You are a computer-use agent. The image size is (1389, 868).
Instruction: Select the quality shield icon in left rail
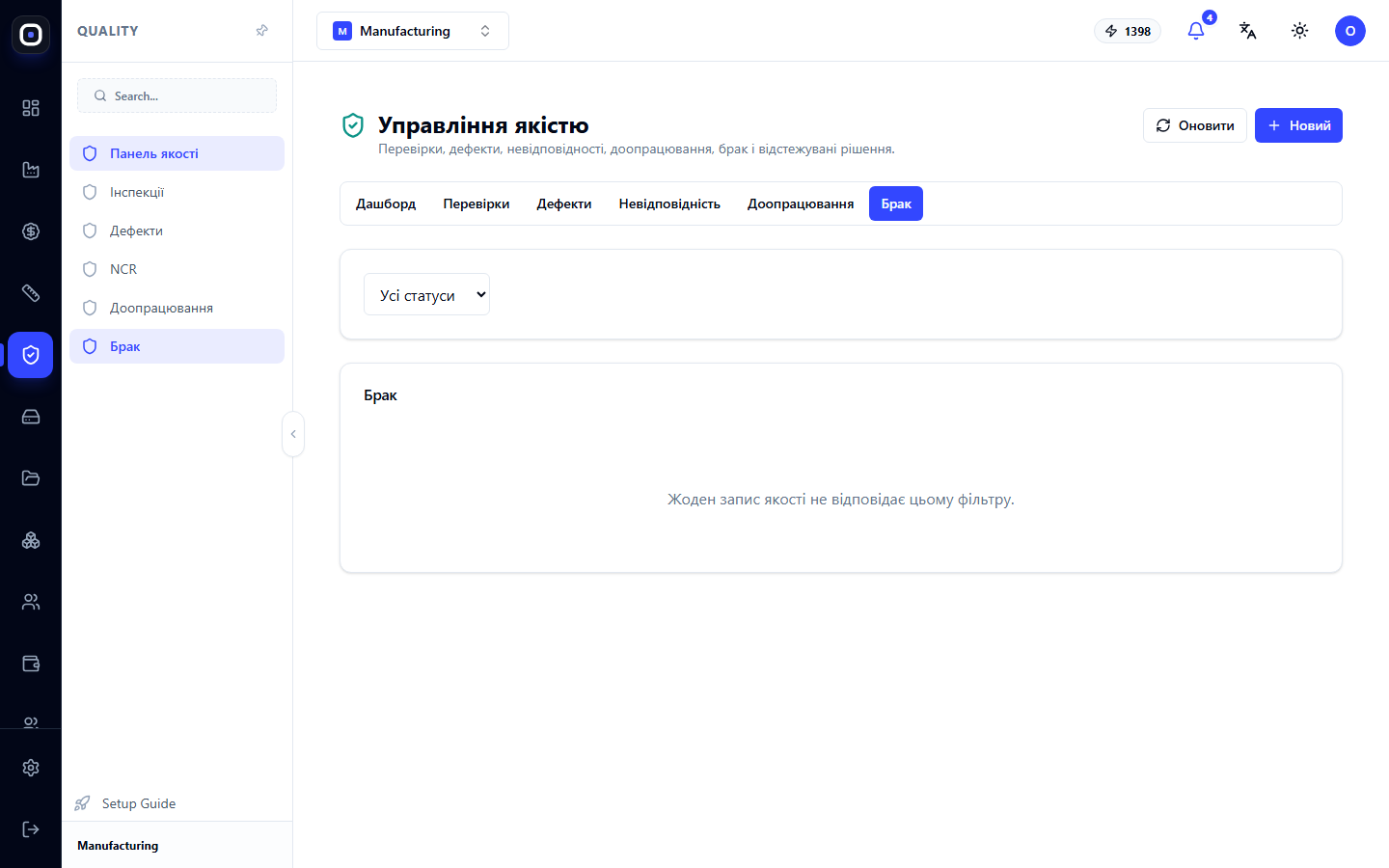31,355
